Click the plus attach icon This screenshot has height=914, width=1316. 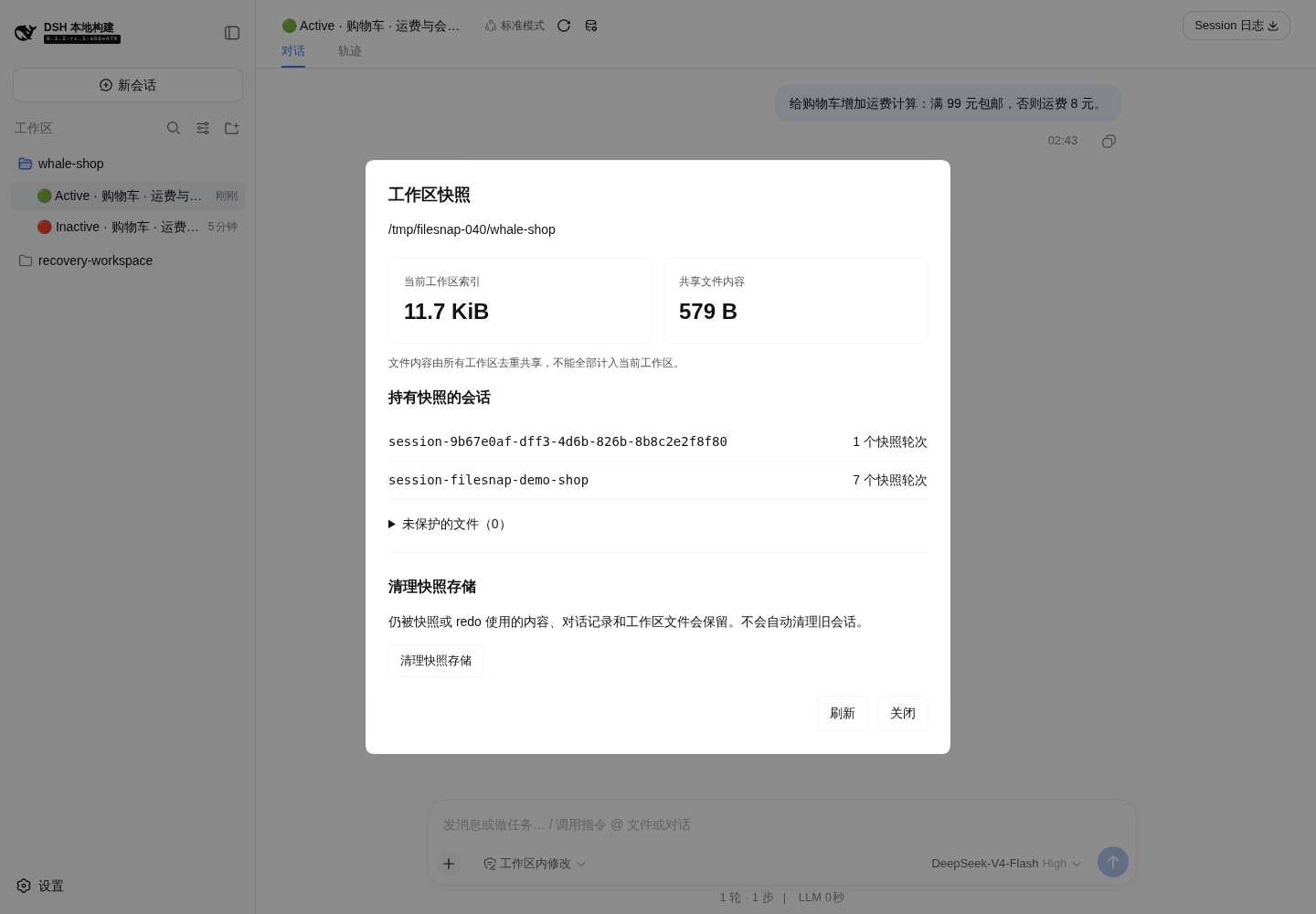449,863
